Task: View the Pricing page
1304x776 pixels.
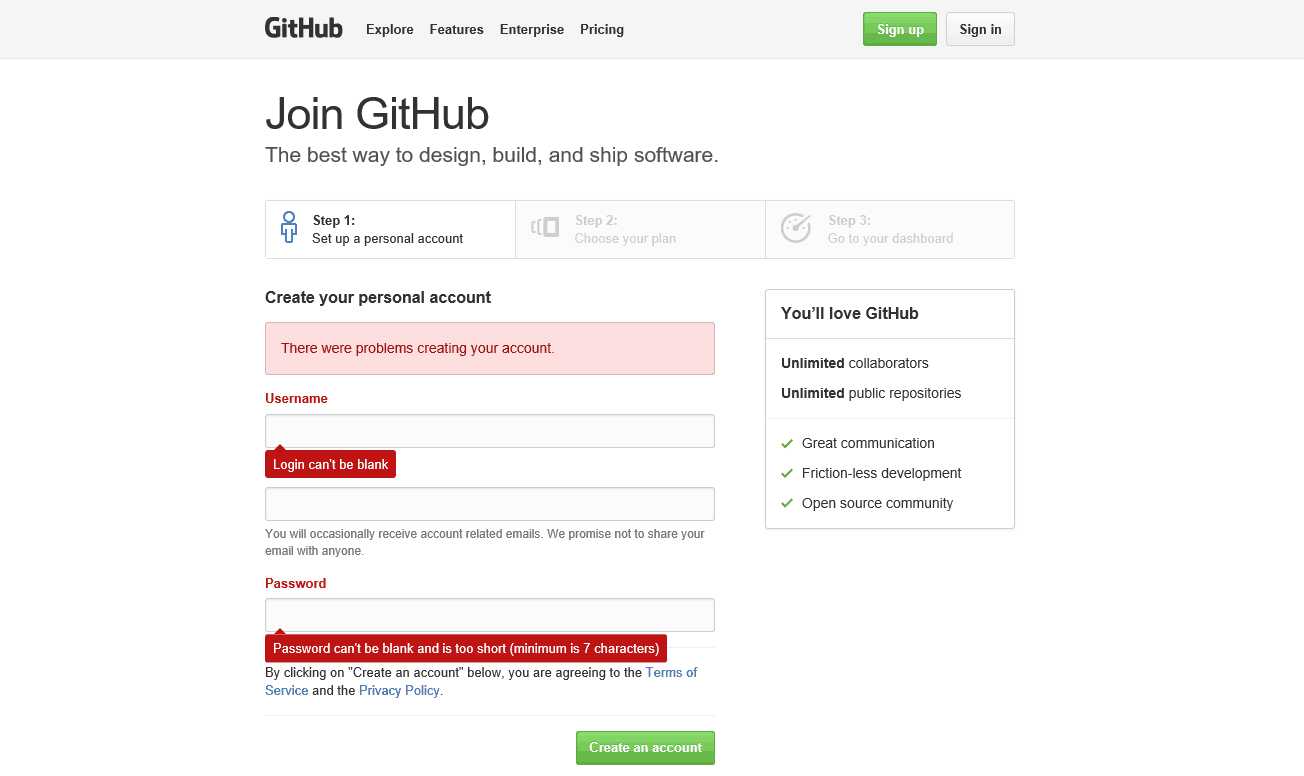Action: pos(602,30)
